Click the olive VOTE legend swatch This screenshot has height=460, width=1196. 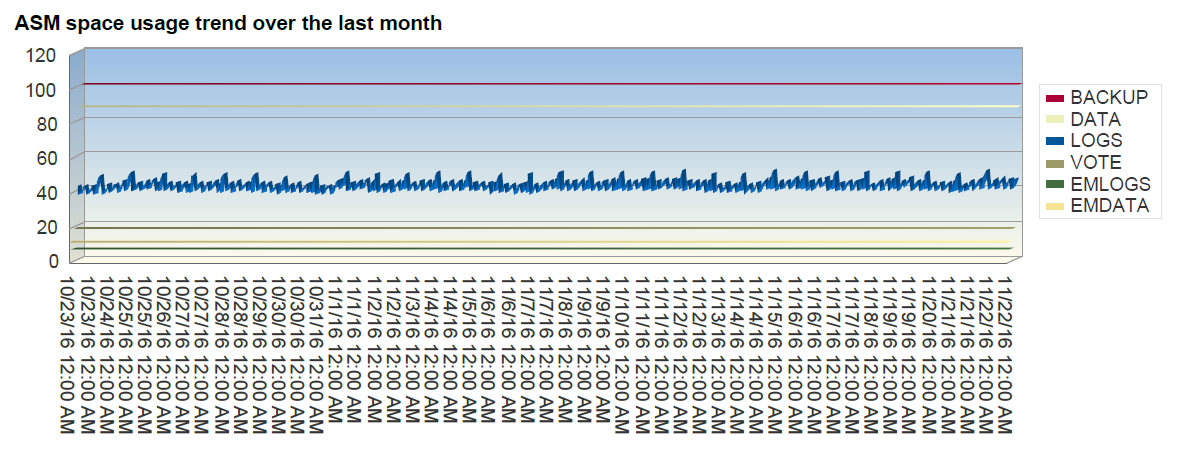[1054, 163]
